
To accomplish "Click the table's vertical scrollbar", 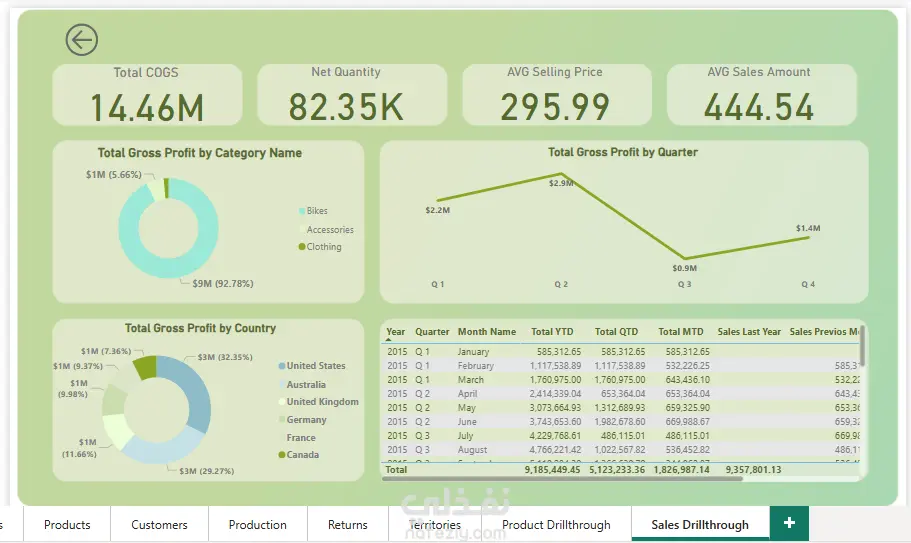I will click(863, 346).
